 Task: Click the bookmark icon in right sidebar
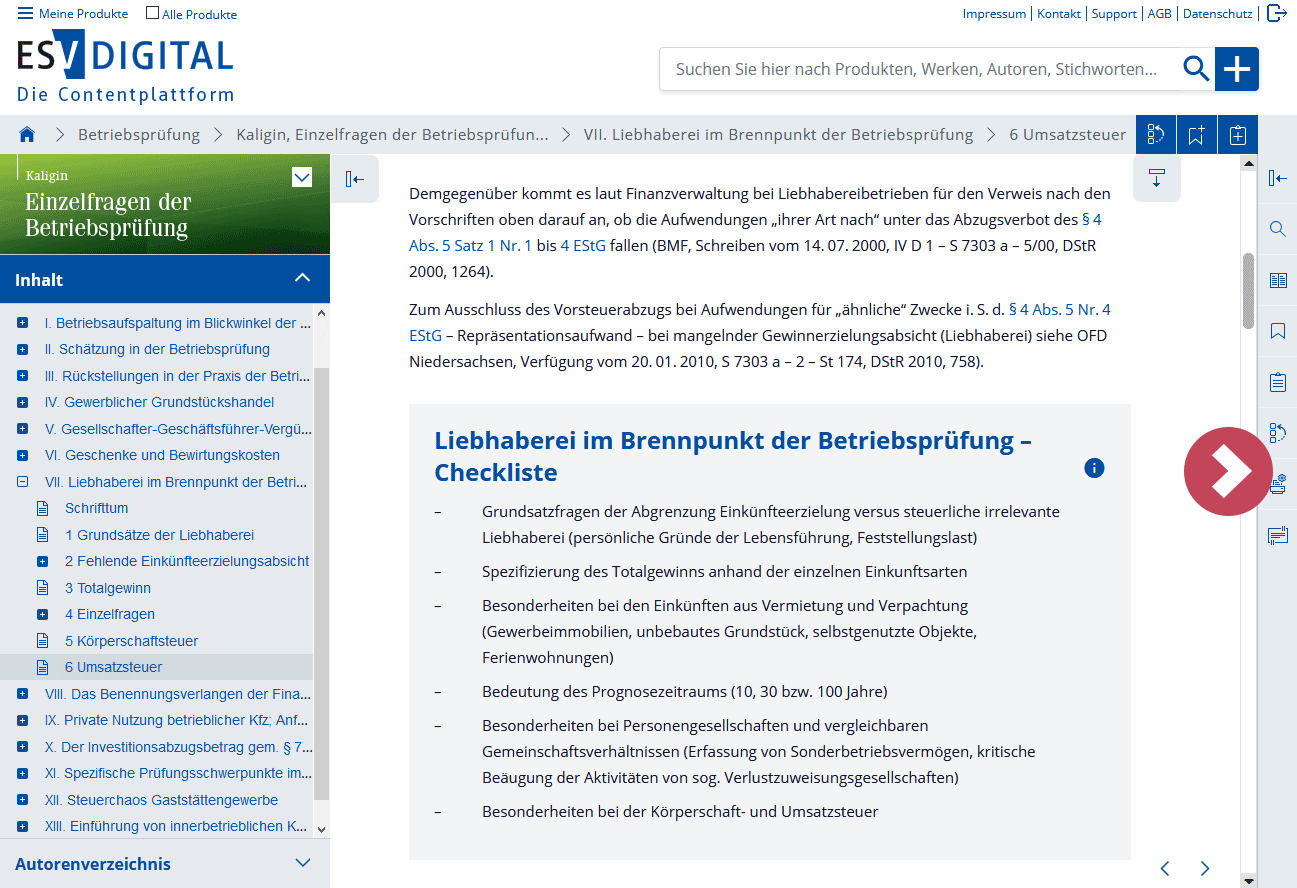(x=1277, y=331)
